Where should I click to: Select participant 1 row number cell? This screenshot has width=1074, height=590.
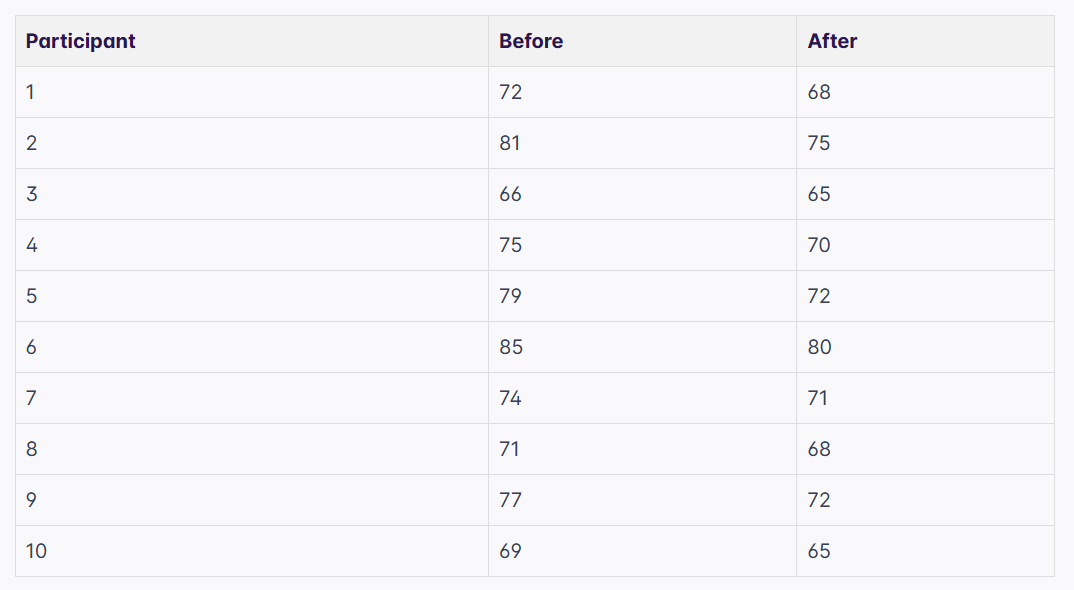point(31,92)
